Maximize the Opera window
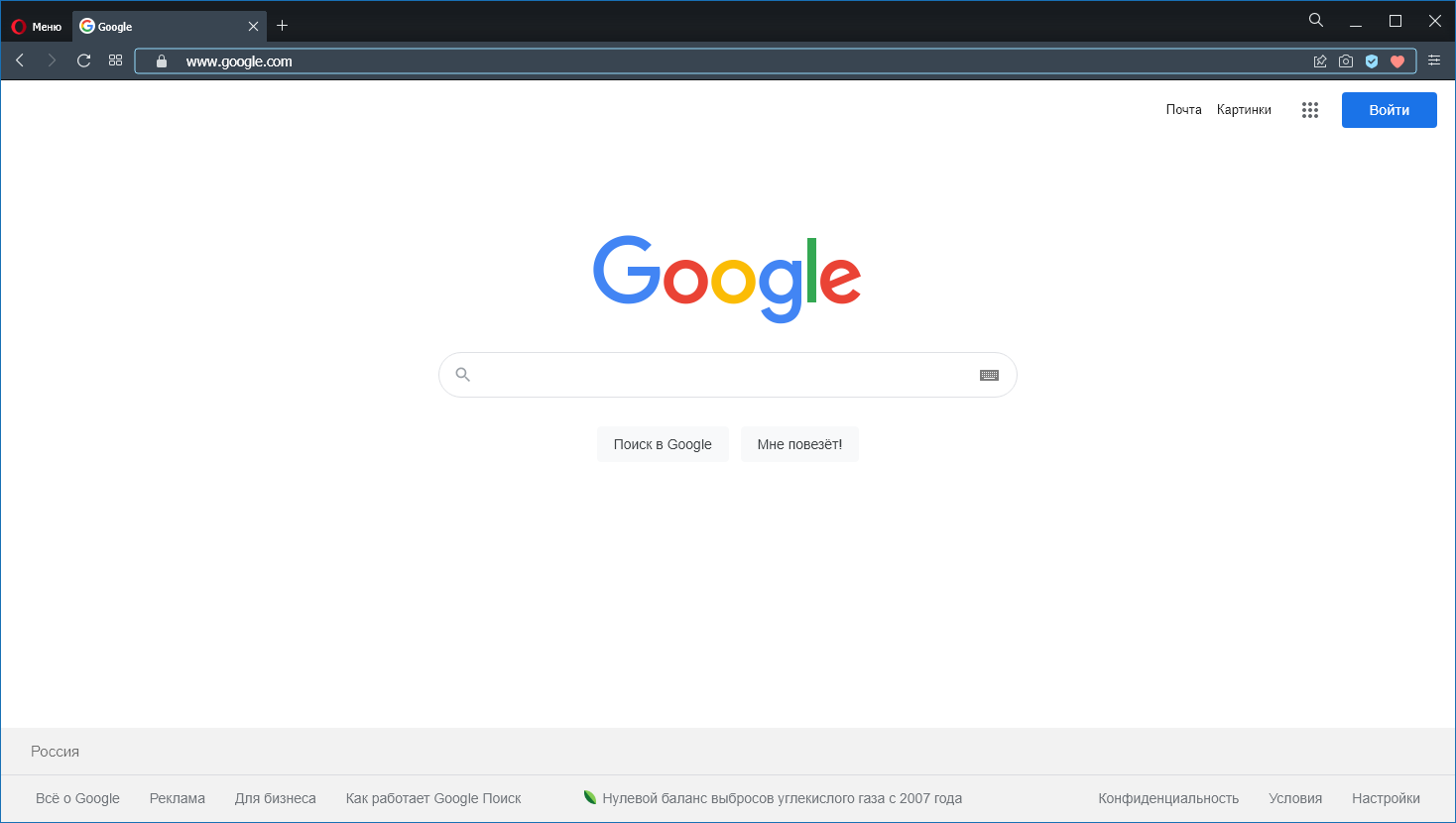Image resolution: width=1456 pixels, height=823 pixels. point(1395,21)
